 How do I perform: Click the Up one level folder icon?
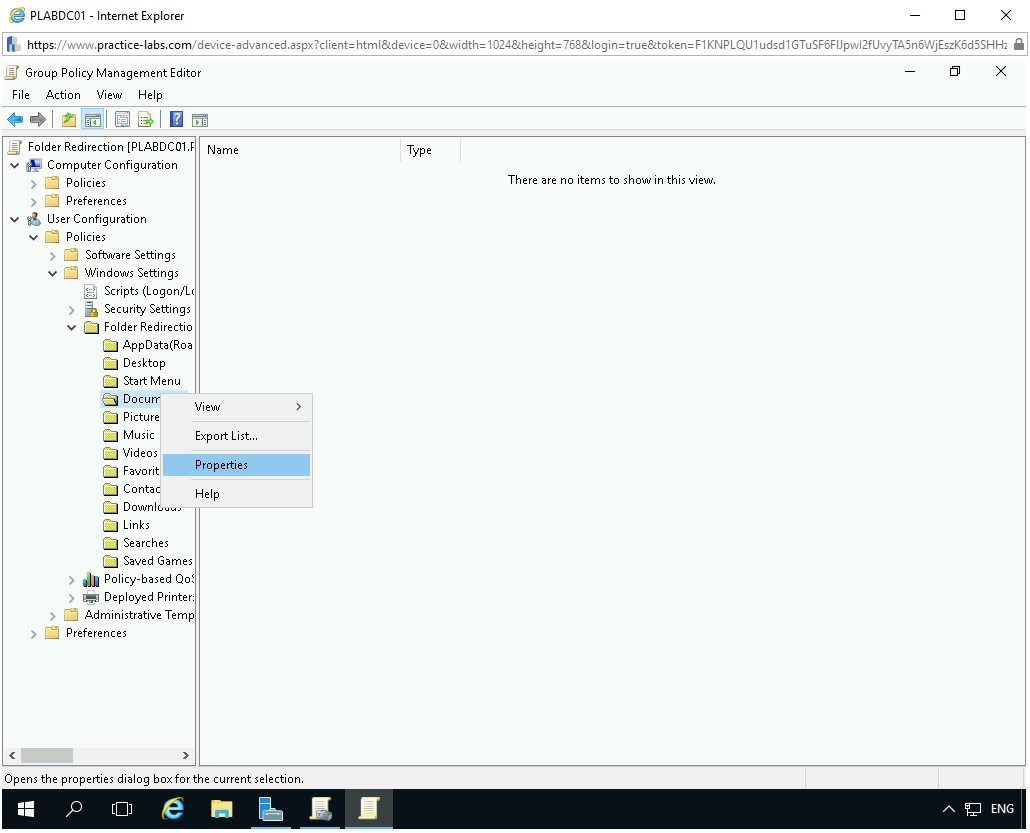click(68, 120)
